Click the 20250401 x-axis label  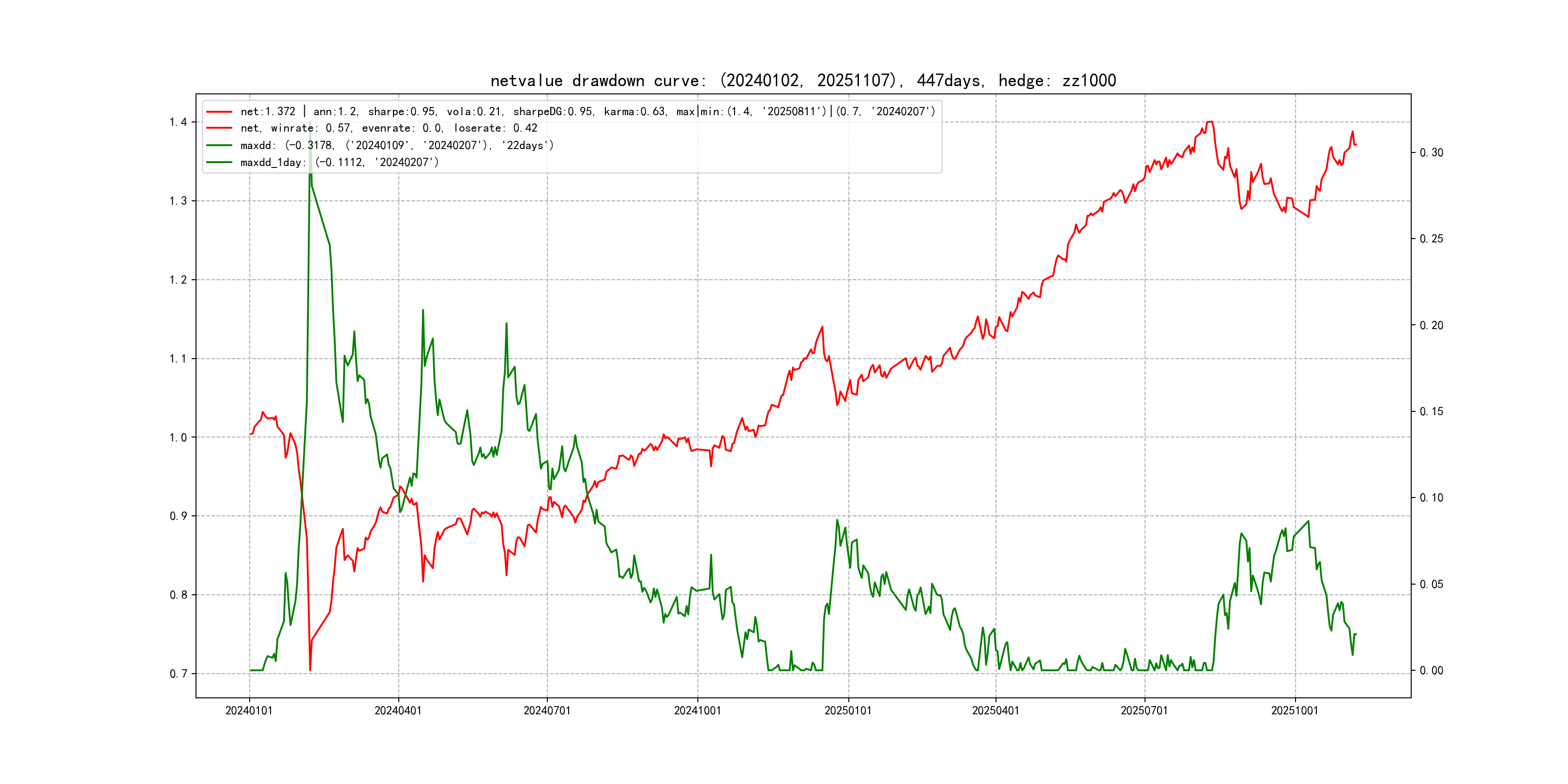996,710
